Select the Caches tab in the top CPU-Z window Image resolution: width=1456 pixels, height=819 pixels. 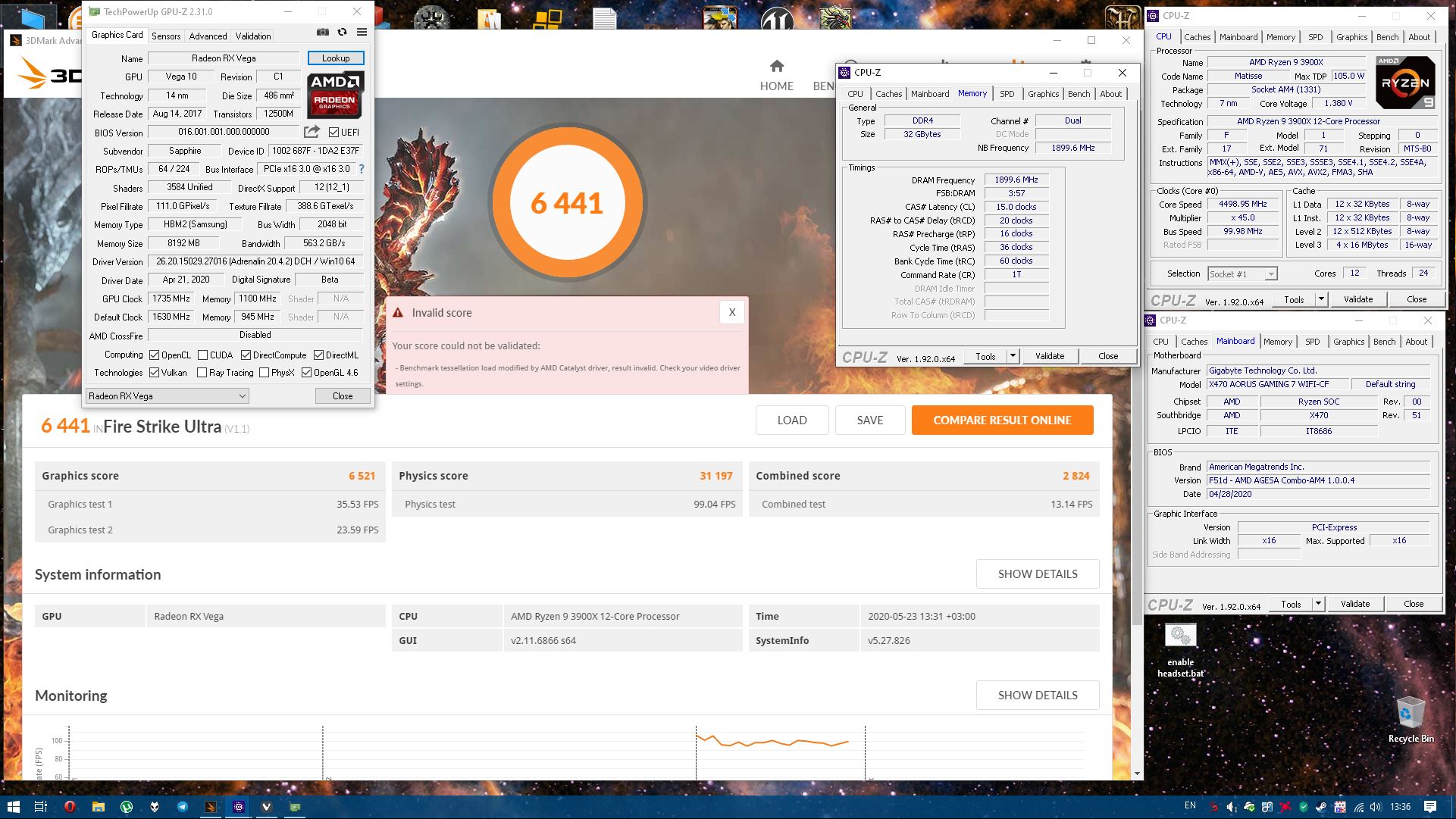(1198, 37)
